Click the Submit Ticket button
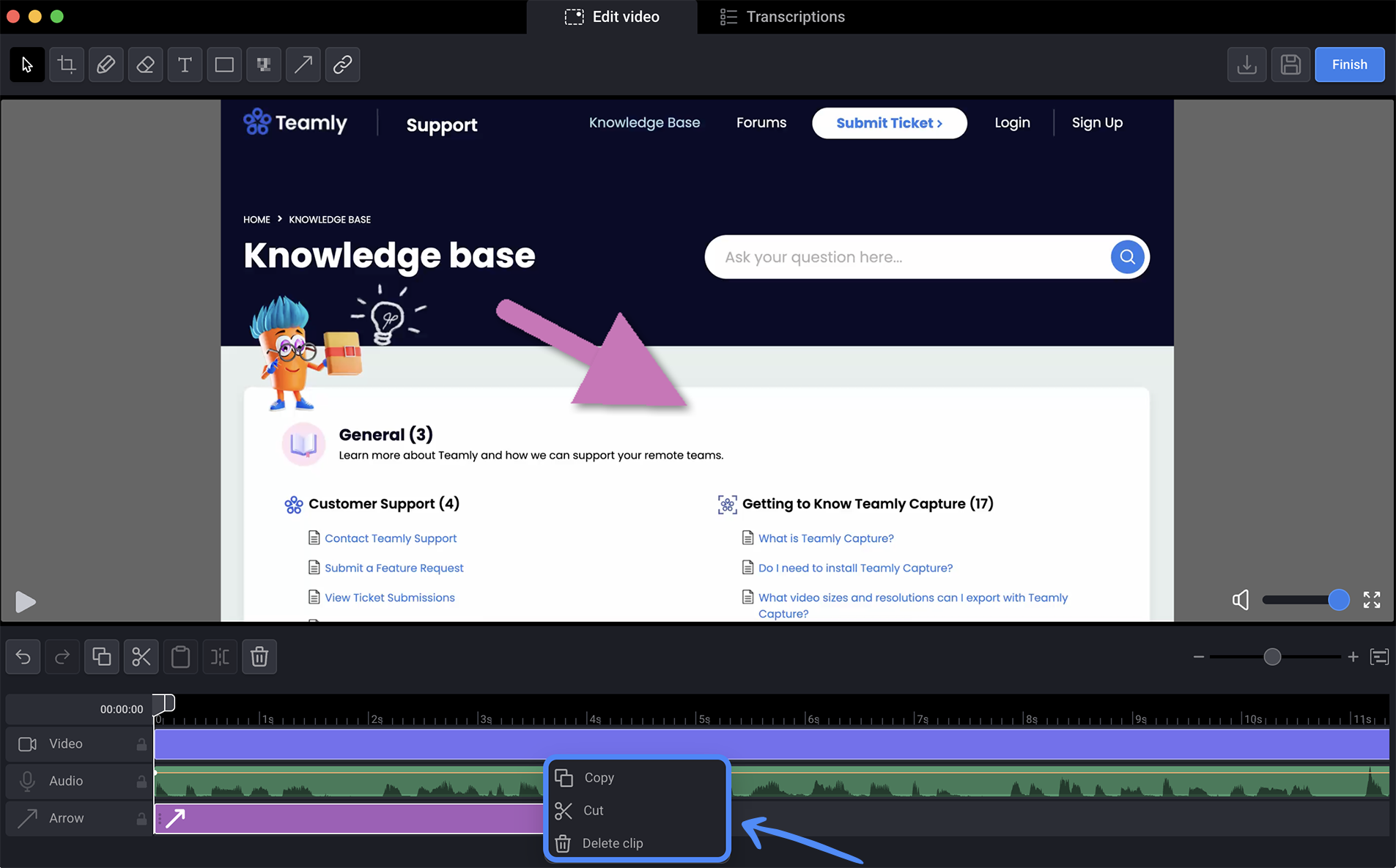Image resolution: width=1396 pixels, height=868 pixels. [x=890, y=123]
